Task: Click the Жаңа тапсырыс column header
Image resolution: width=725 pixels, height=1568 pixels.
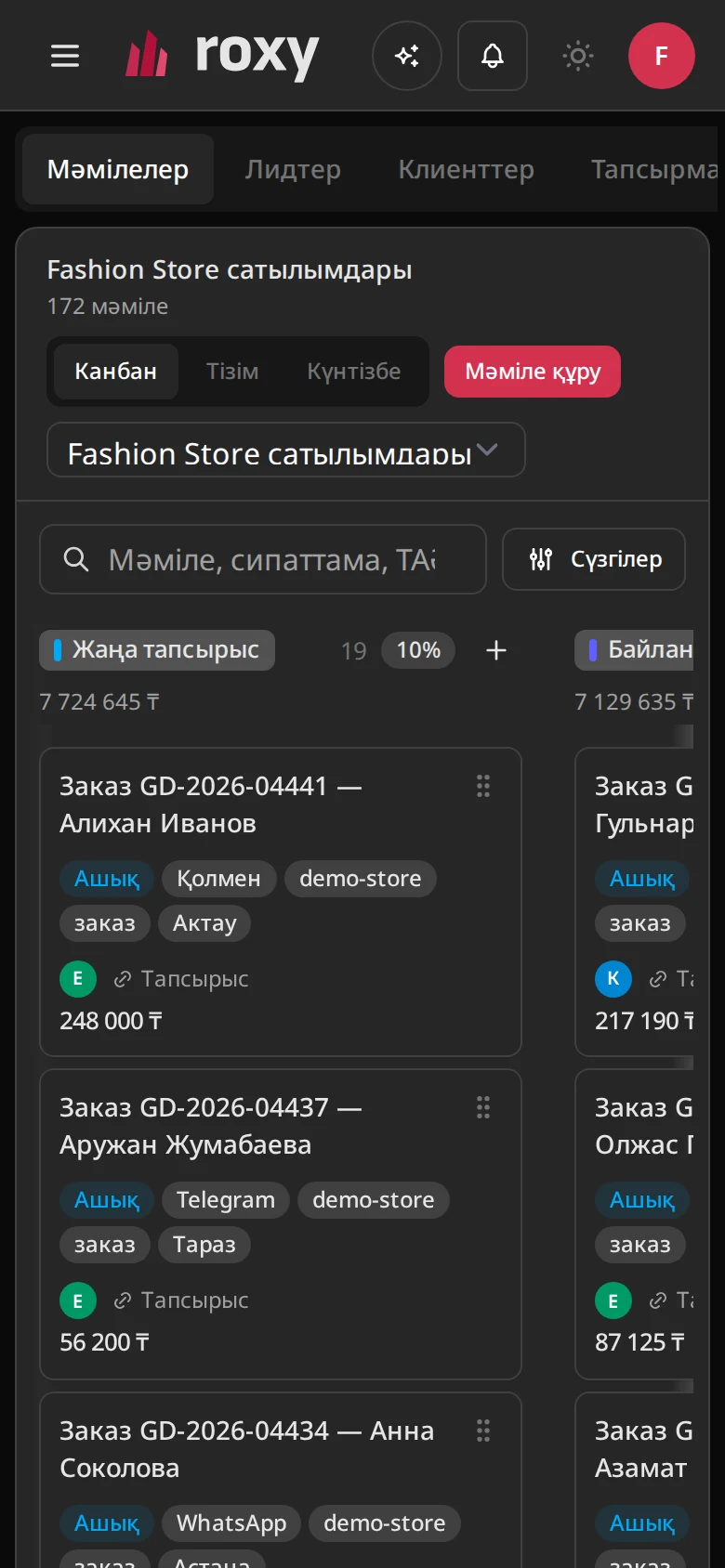Action: pos(157,650)
